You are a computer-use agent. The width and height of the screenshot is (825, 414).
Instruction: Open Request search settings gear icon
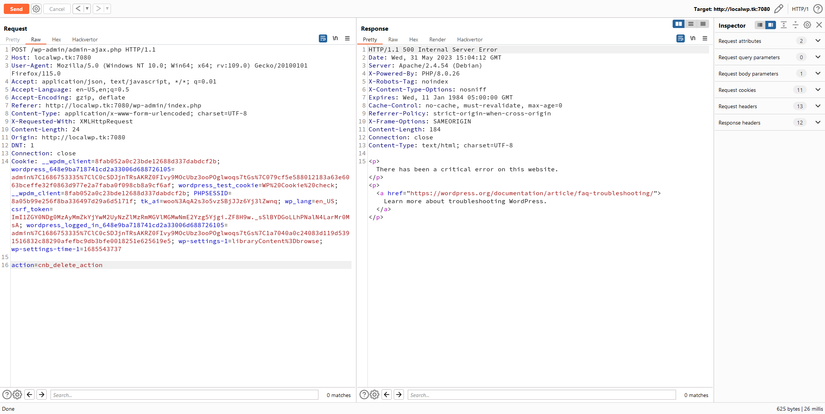pos(17,395)
